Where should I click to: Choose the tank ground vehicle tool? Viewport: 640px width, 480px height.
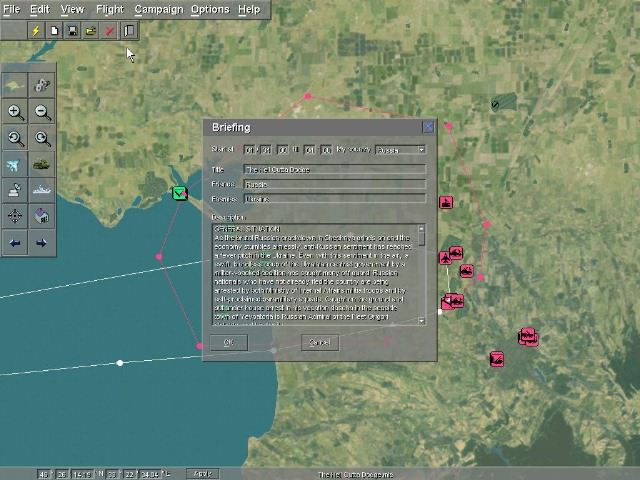pyautogui.click(x=42, y=165)
